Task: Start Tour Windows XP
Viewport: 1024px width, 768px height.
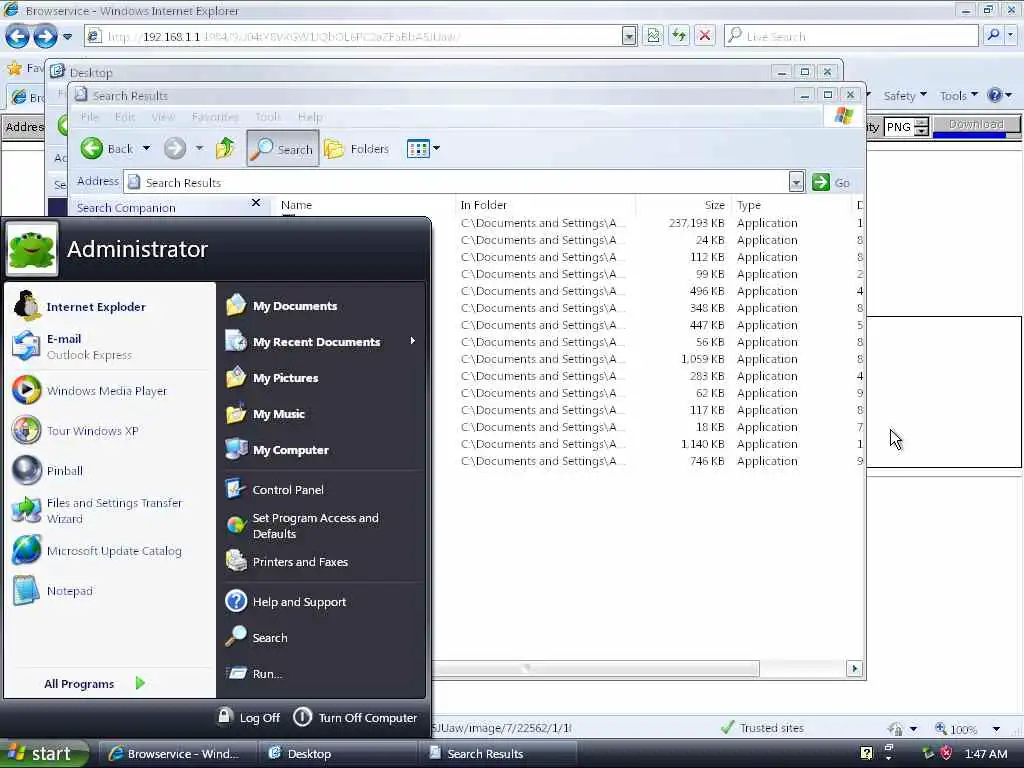Action: point(75,430)
